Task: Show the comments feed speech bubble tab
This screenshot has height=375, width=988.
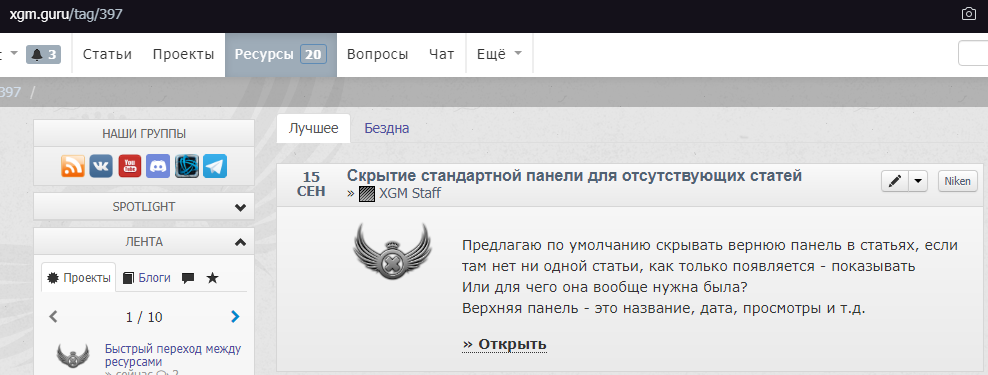Action: pos(188,278)
